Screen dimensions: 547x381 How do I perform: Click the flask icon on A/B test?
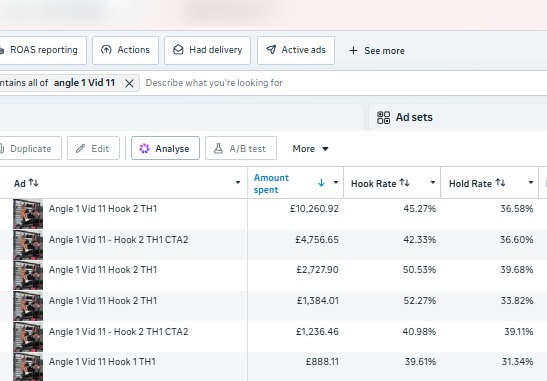(218, 149)
